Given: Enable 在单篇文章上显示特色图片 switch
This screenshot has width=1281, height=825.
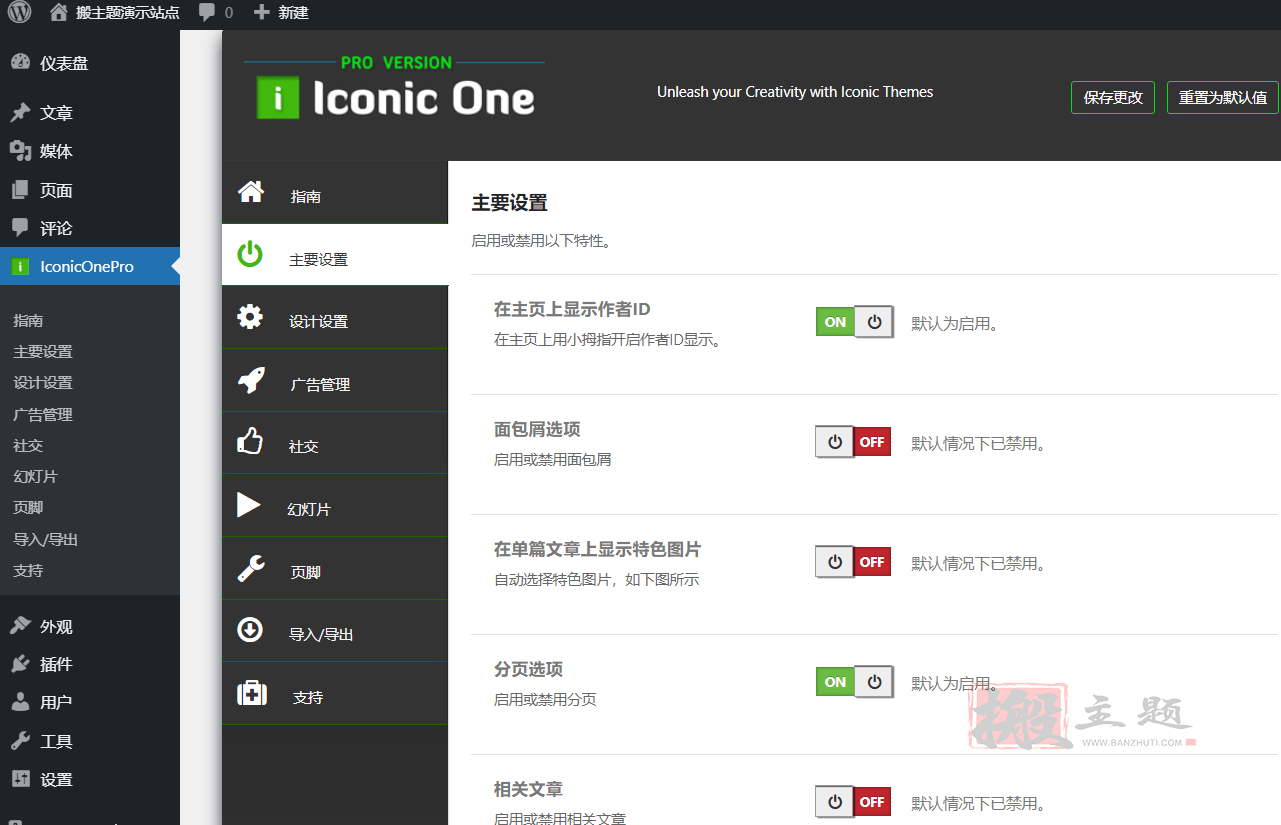Looking at the screenshot, I should coord(853,562).
